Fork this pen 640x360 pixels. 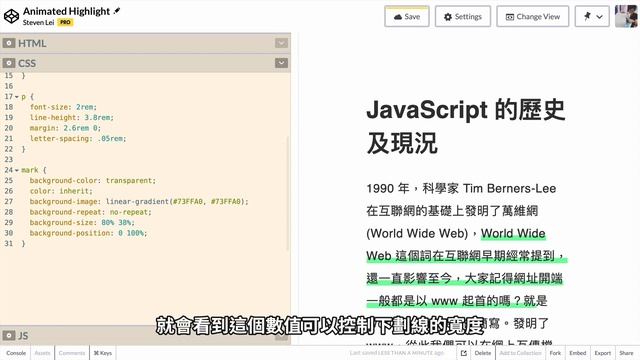click(555, 353)
